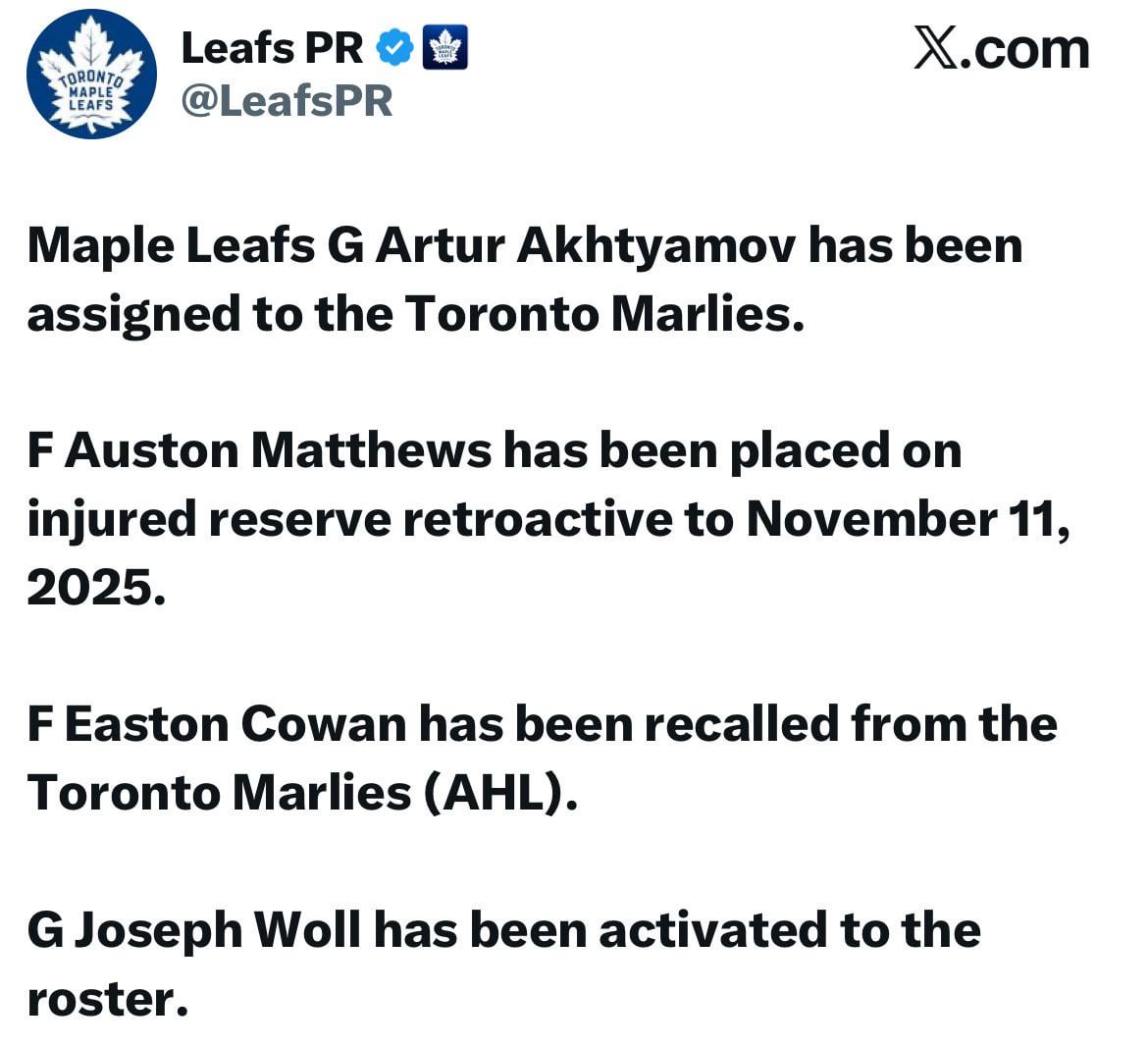Open the Leafs PR display name

pyautogui.click(x=272, y=48)
